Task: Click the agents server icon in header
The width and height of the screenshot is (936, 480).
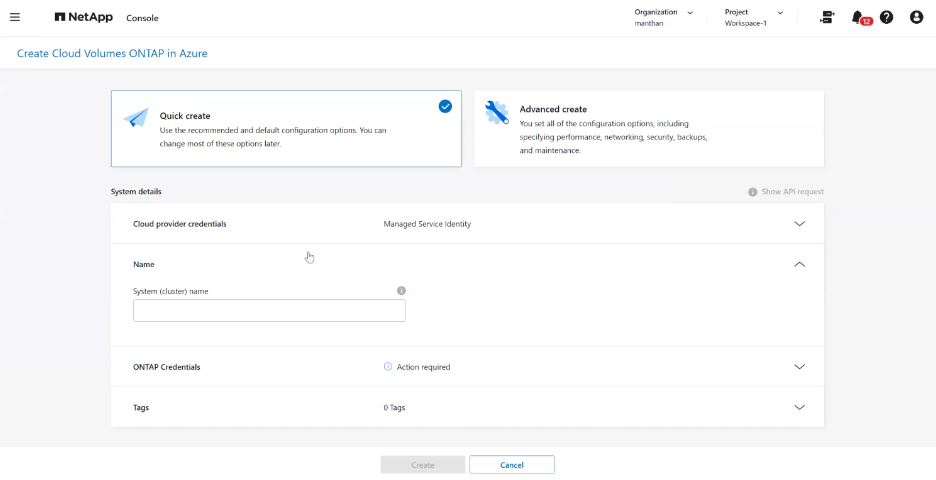Action: pyautogui.click(x=827, y=17)
